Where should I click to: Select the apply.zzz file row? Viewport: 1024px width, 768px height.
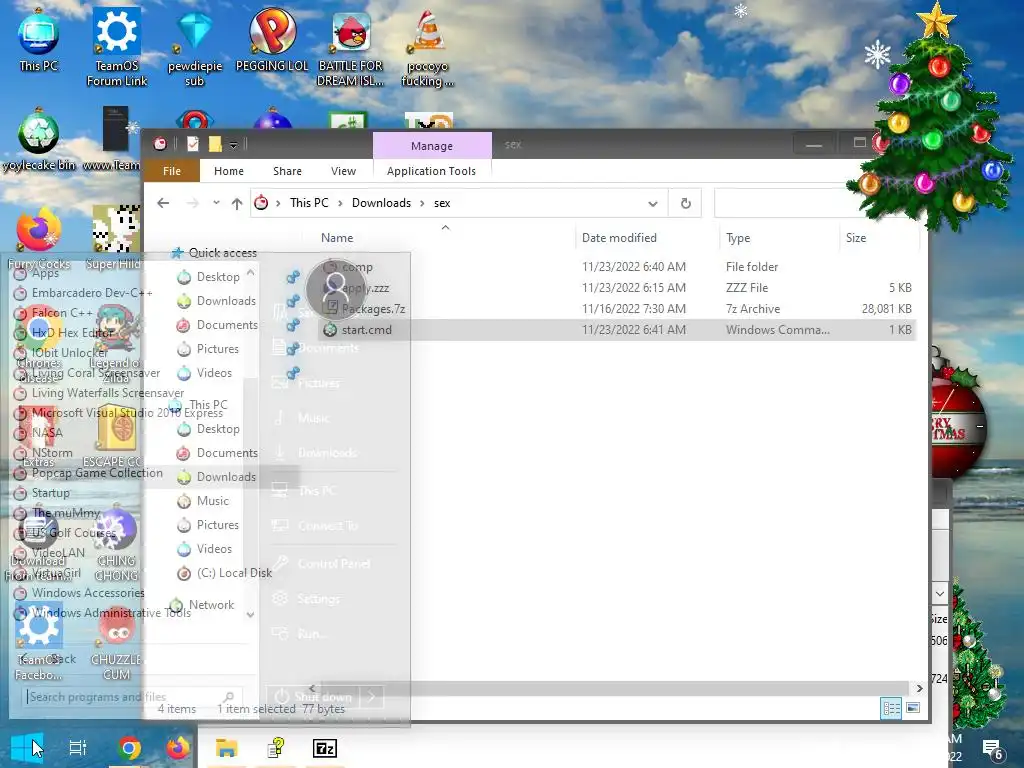point(617,288)
